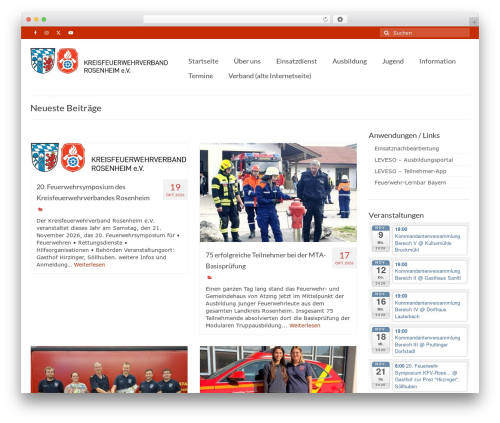Screen dimensions: 500x423
Task: Open a new browser tab with plus
Action: (474, 22)
